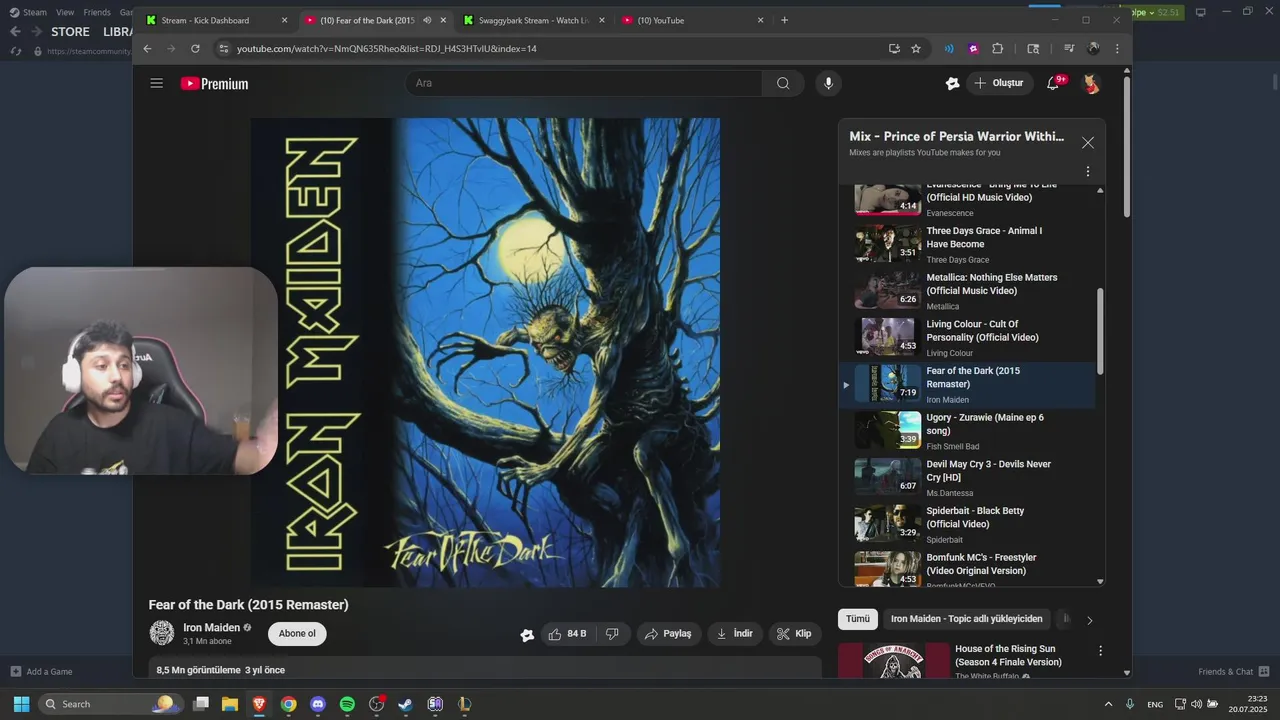Click Add a Game in Steam window

[x=41, y=671]
